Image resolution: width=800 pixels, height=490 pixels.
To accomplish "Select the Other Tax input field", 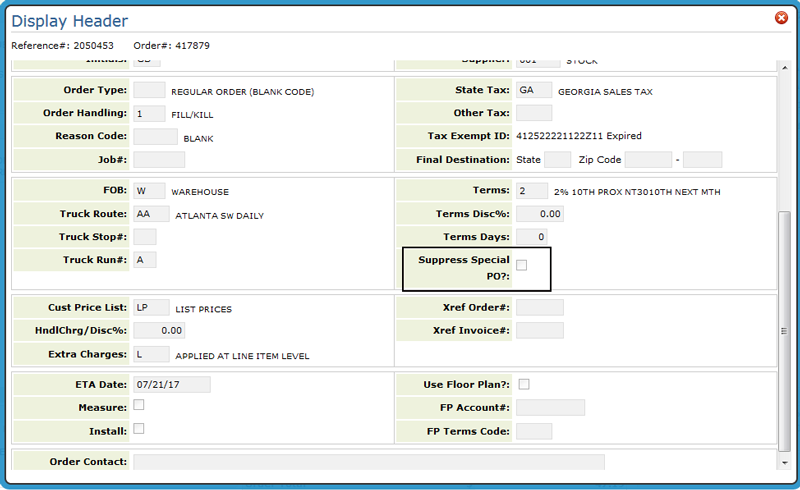I will click(x=533, y=113).
